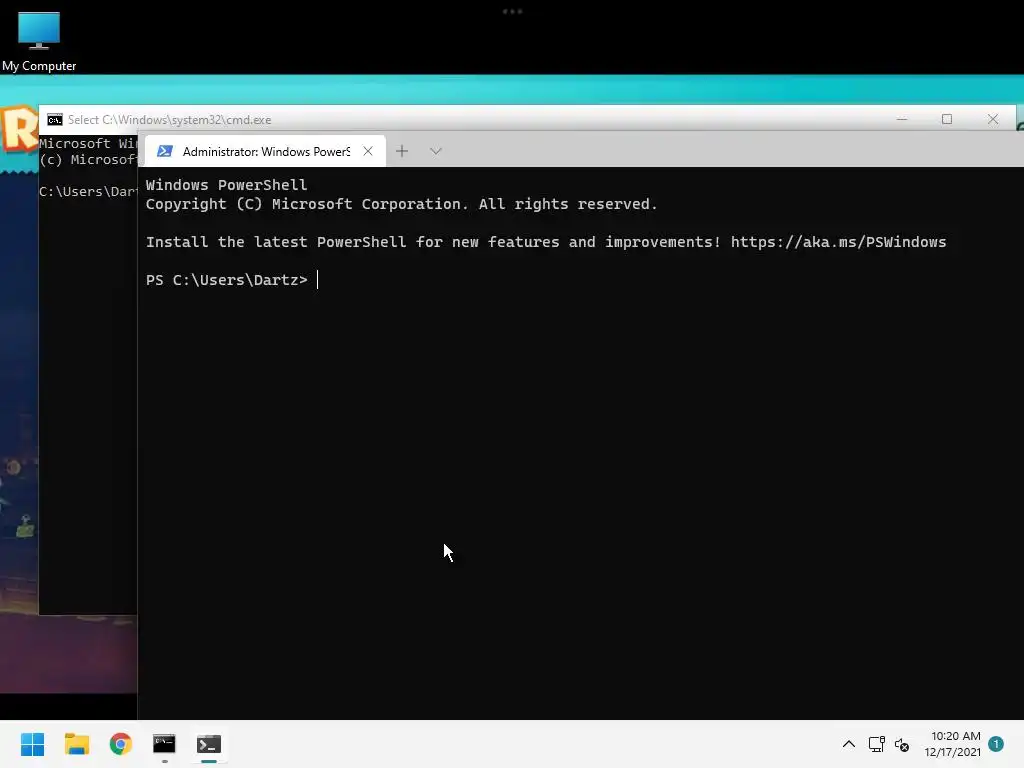
Task: Show hidden system tray icons
Action: (x=848, y=744)
